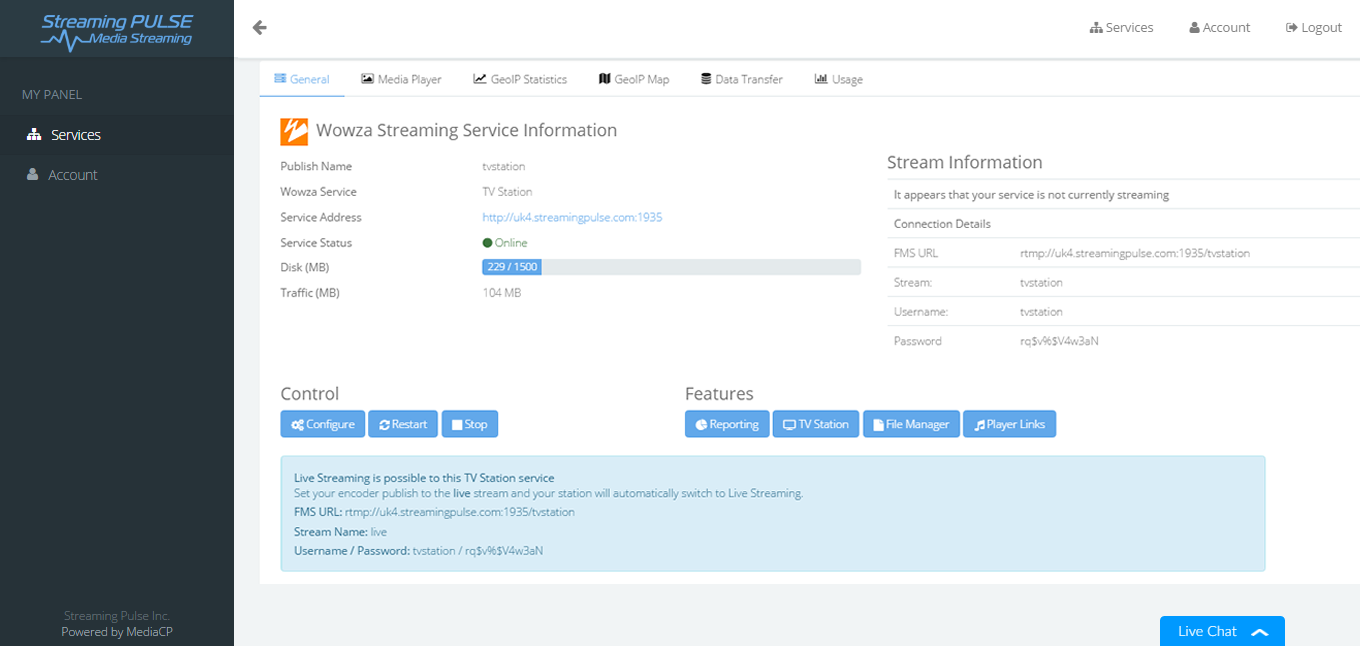Image resolution: width=1360 pixels, height=646 pixels.
Task: Select the FMS URL value in Stream Information
Action: (1135, 254)
